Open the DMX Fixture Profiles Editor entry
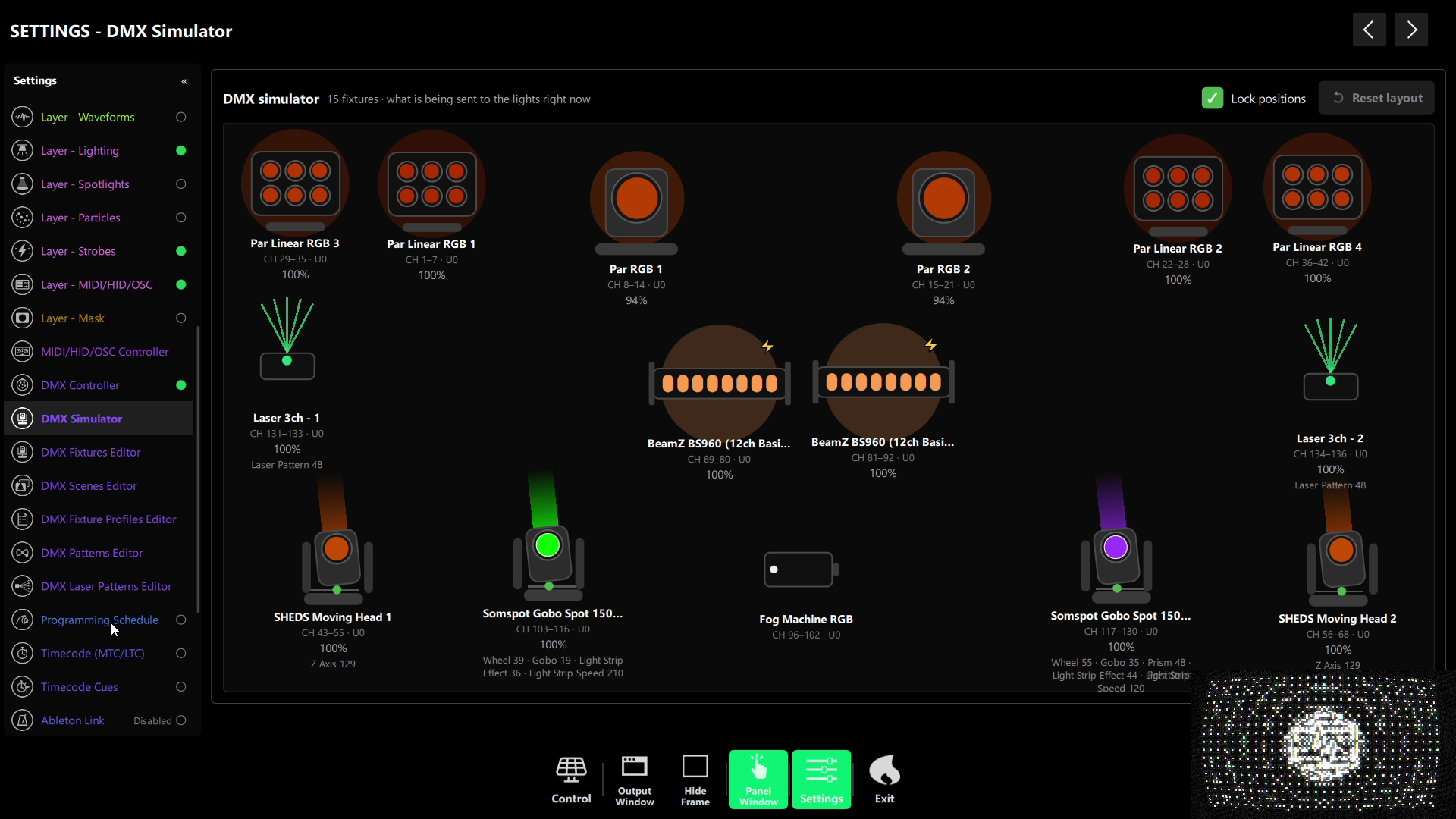This screenshot has height=819, width=1456. [x=99, y=519]
